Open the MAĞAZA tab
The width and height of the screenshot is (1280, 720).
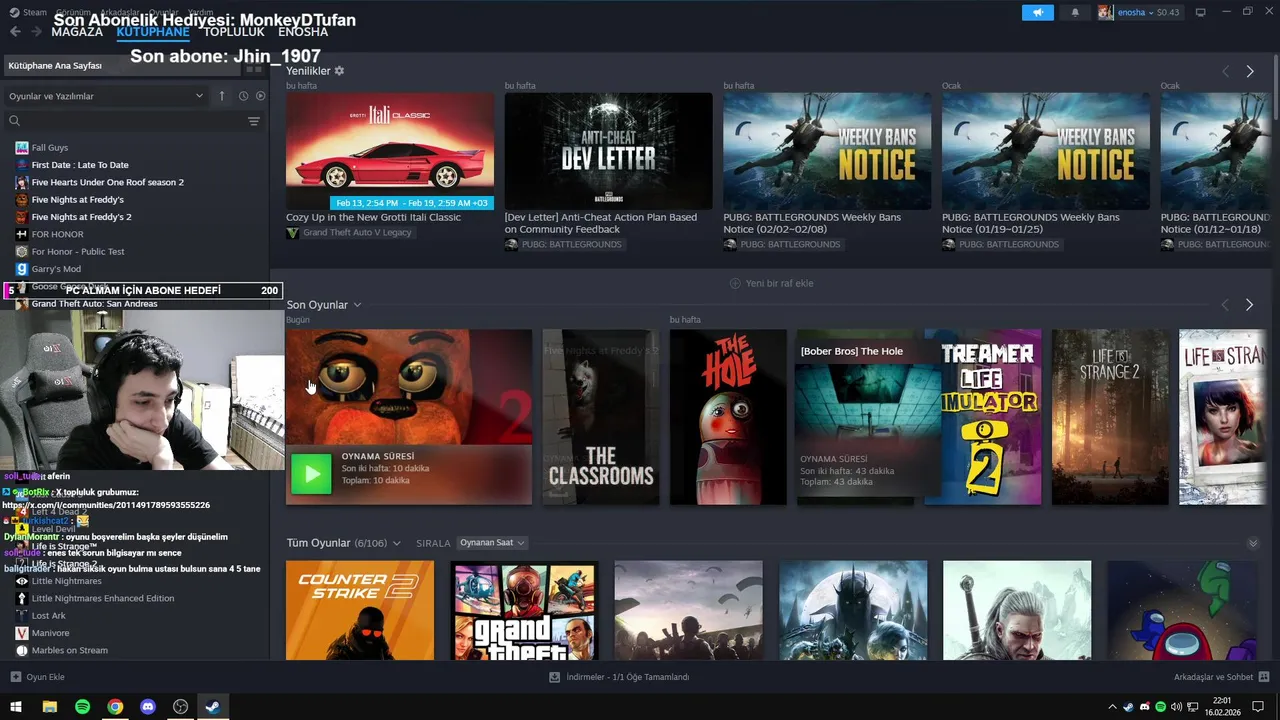[77, 32]
